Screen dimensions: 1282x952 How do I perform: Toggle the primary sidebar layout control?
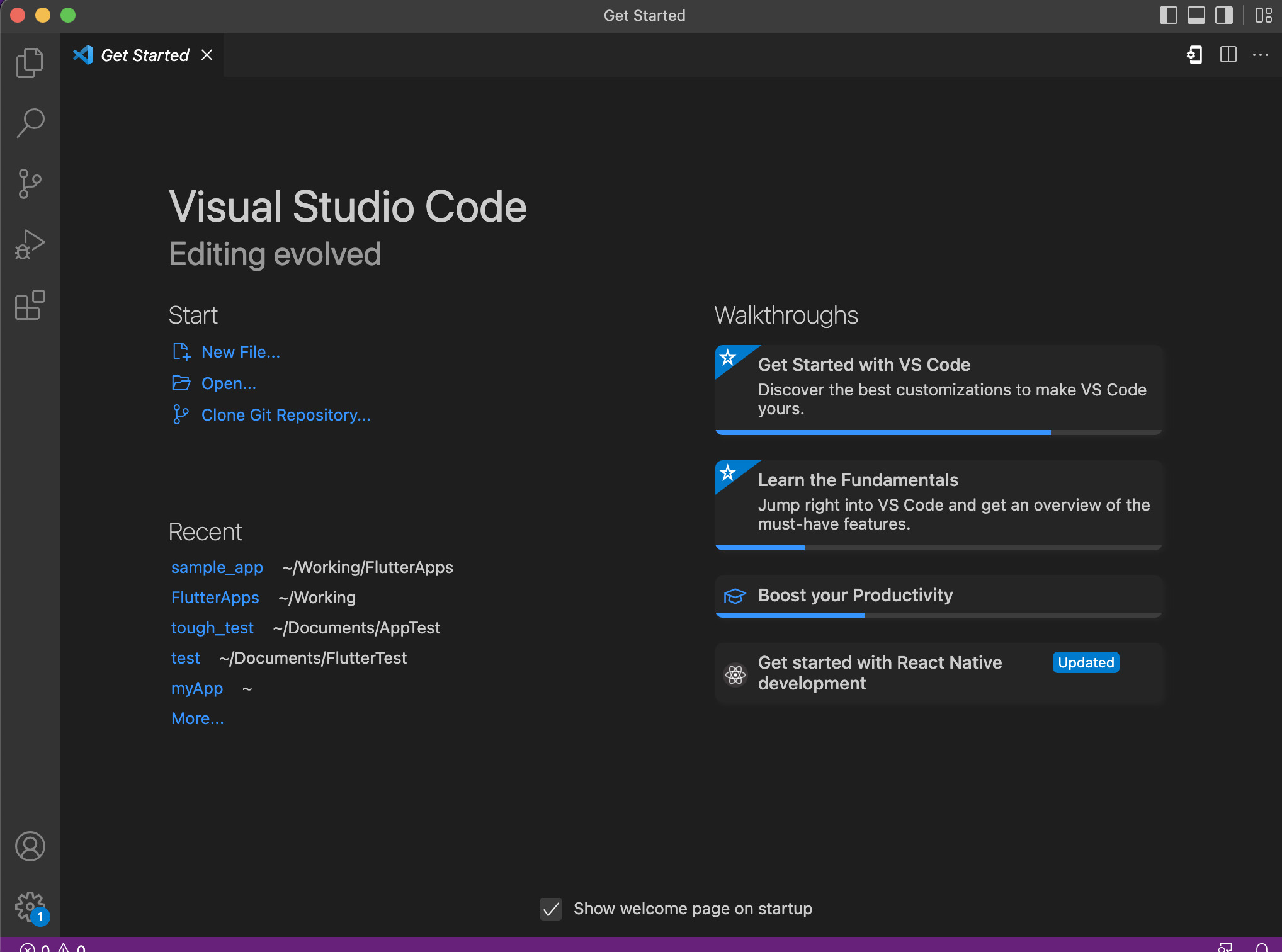pyautogui.click(x=1169, y=15)
